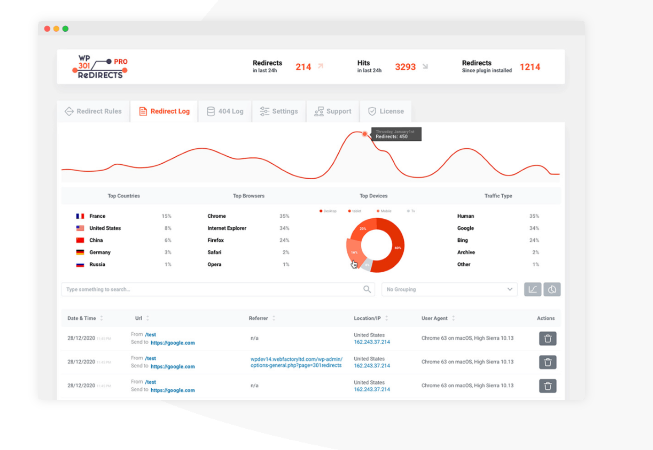This screenshot has width=653, height=450.
Task: Click the 'Bing' traffic type row
Action: pyautogui.click(x=498, y=240)
